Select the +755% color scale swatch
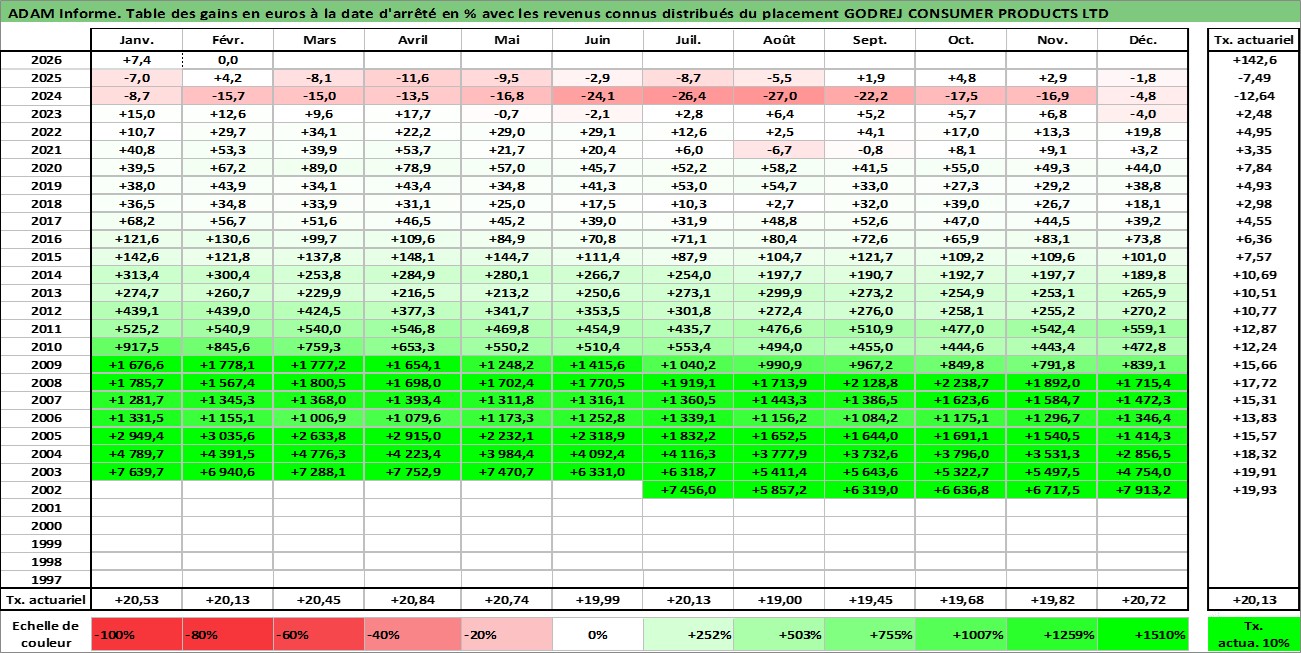Image resolution: width=1301 pixels, height=653 pixels. (870, 634)
